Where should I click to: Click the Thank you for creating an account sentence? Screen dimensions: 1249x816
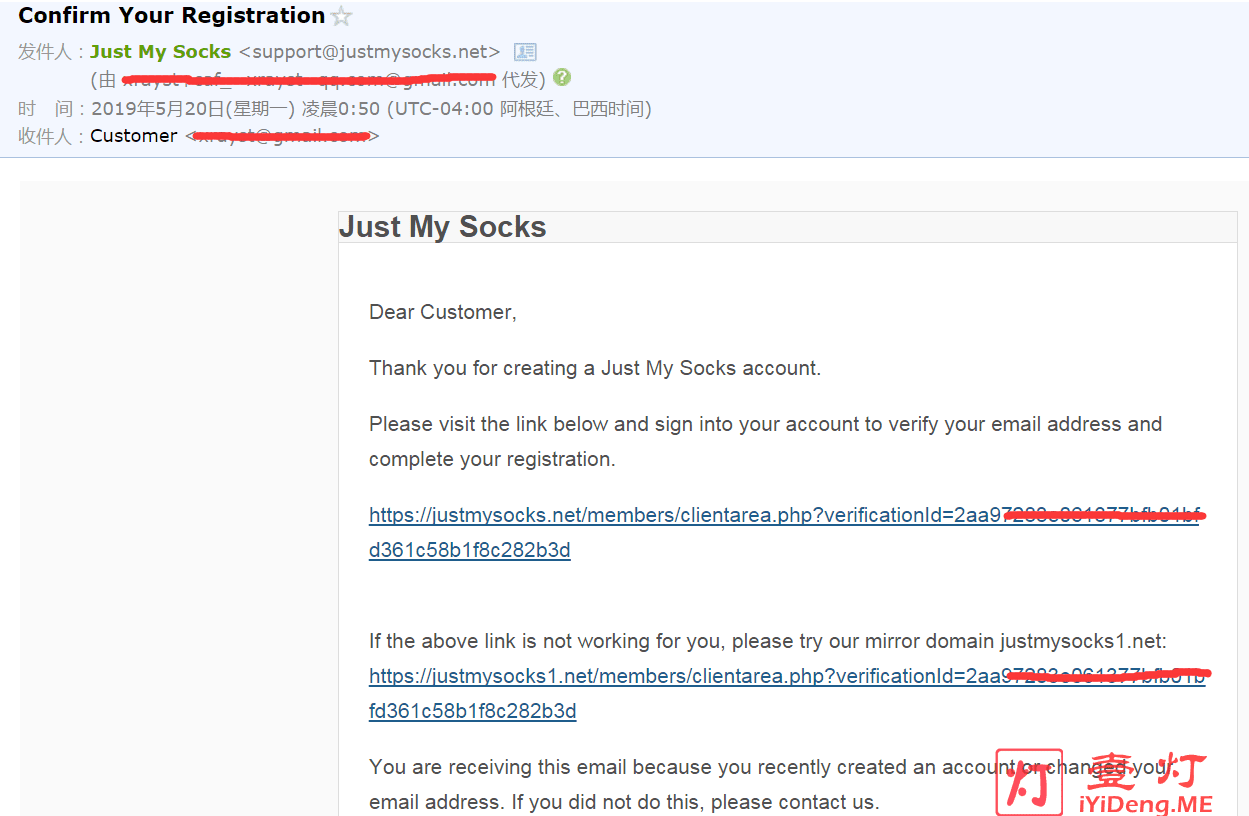coord(595,368)
